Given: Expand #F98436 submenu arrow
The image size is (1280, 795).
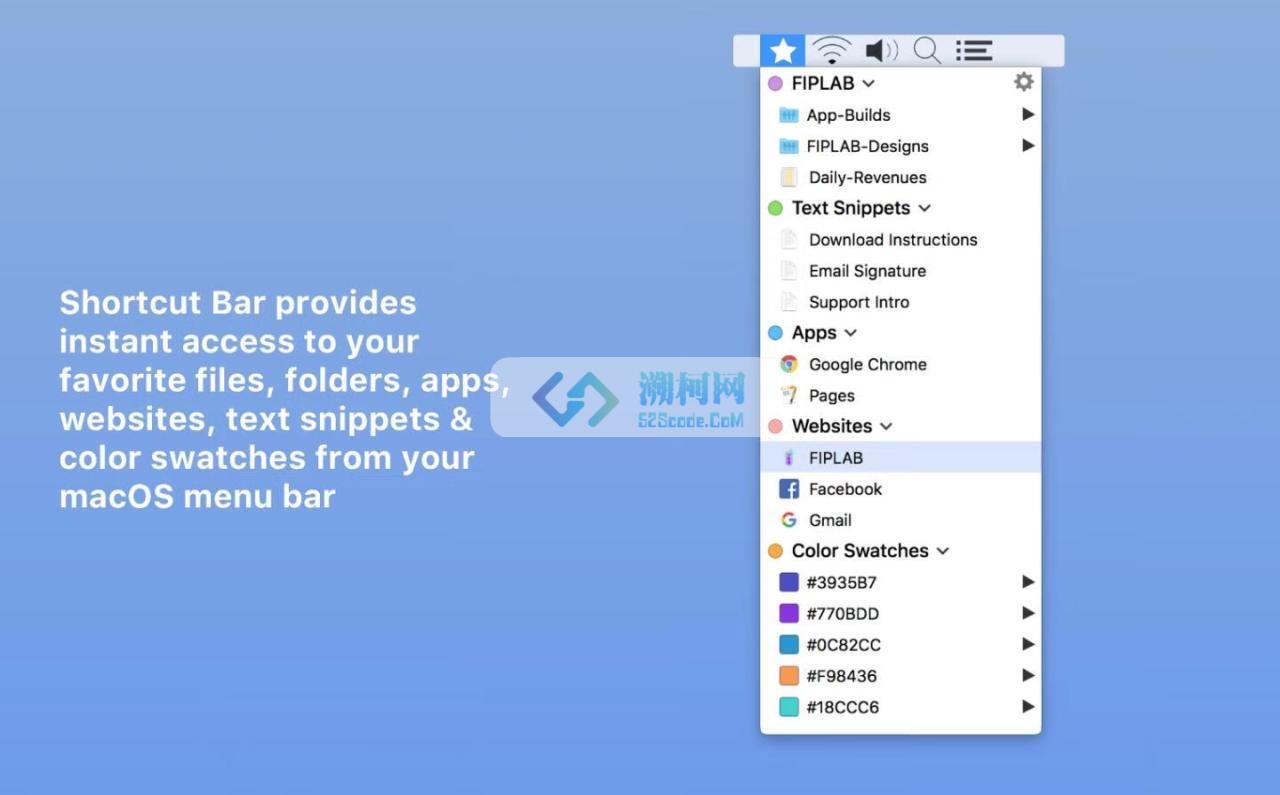Looking at the screenshot, I should point(1028,675).
